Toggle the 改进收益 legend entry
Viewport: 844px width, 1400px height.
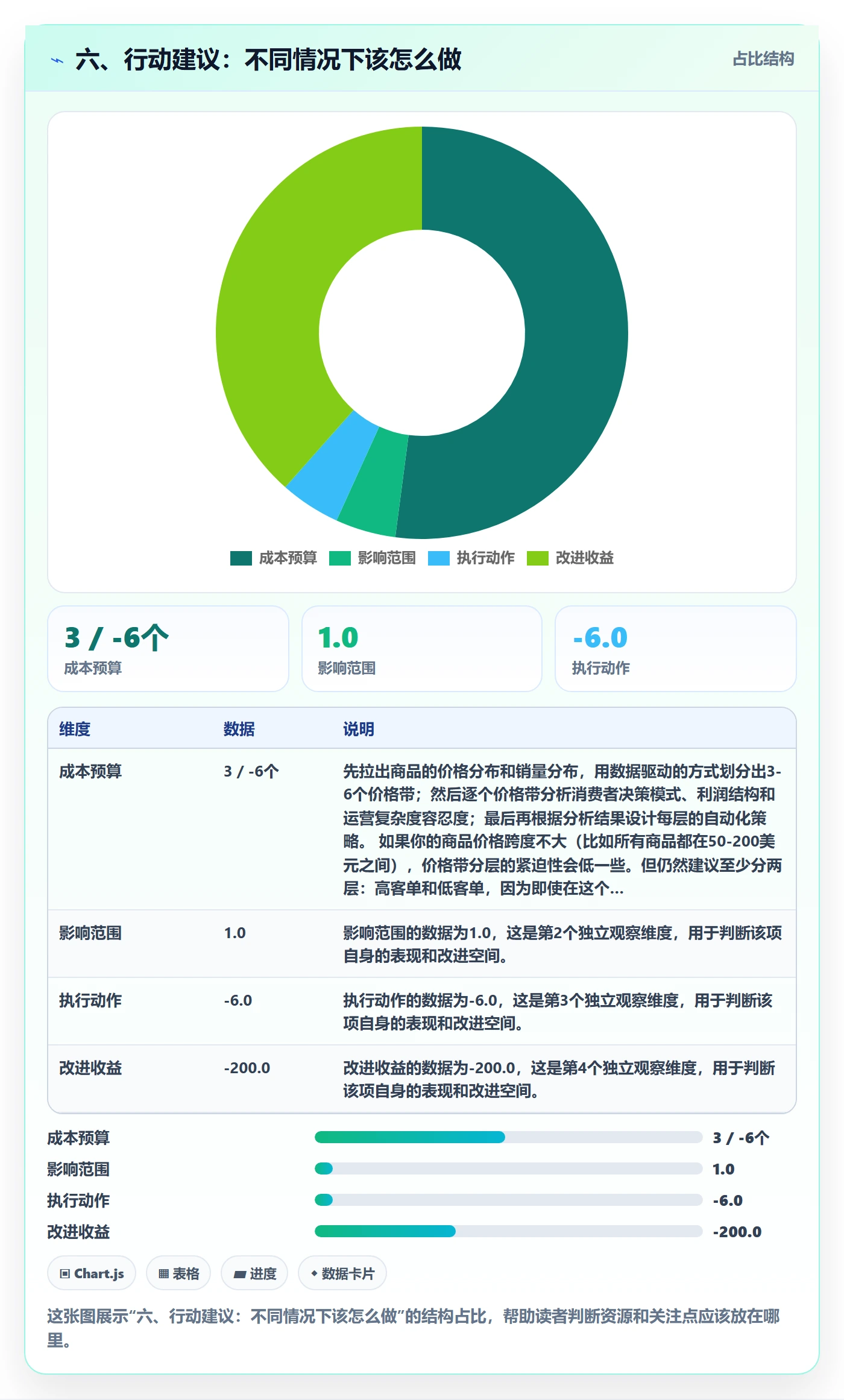(570, 558)
